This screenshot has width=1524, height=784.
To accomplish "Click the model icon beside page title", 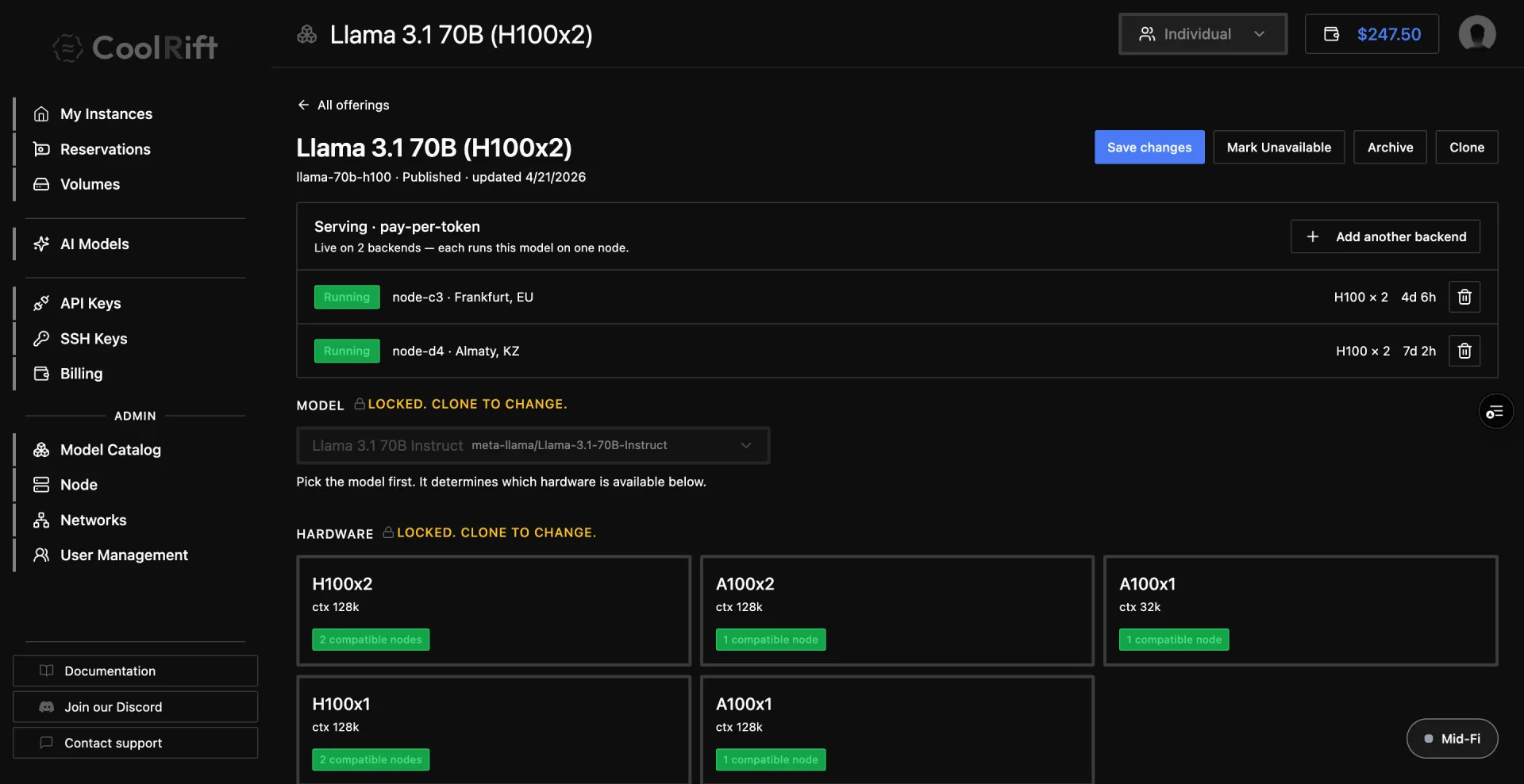I will [307, 34].
